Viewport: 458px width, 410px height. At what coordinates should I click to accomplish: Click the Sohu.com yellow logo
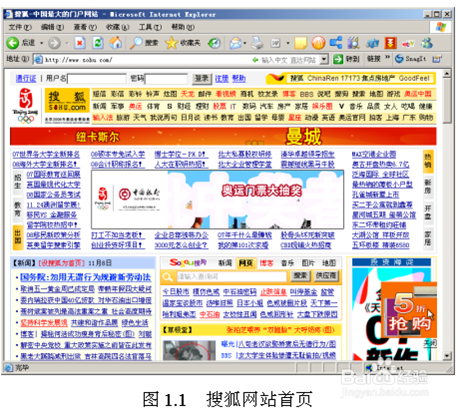click(67, 100)
